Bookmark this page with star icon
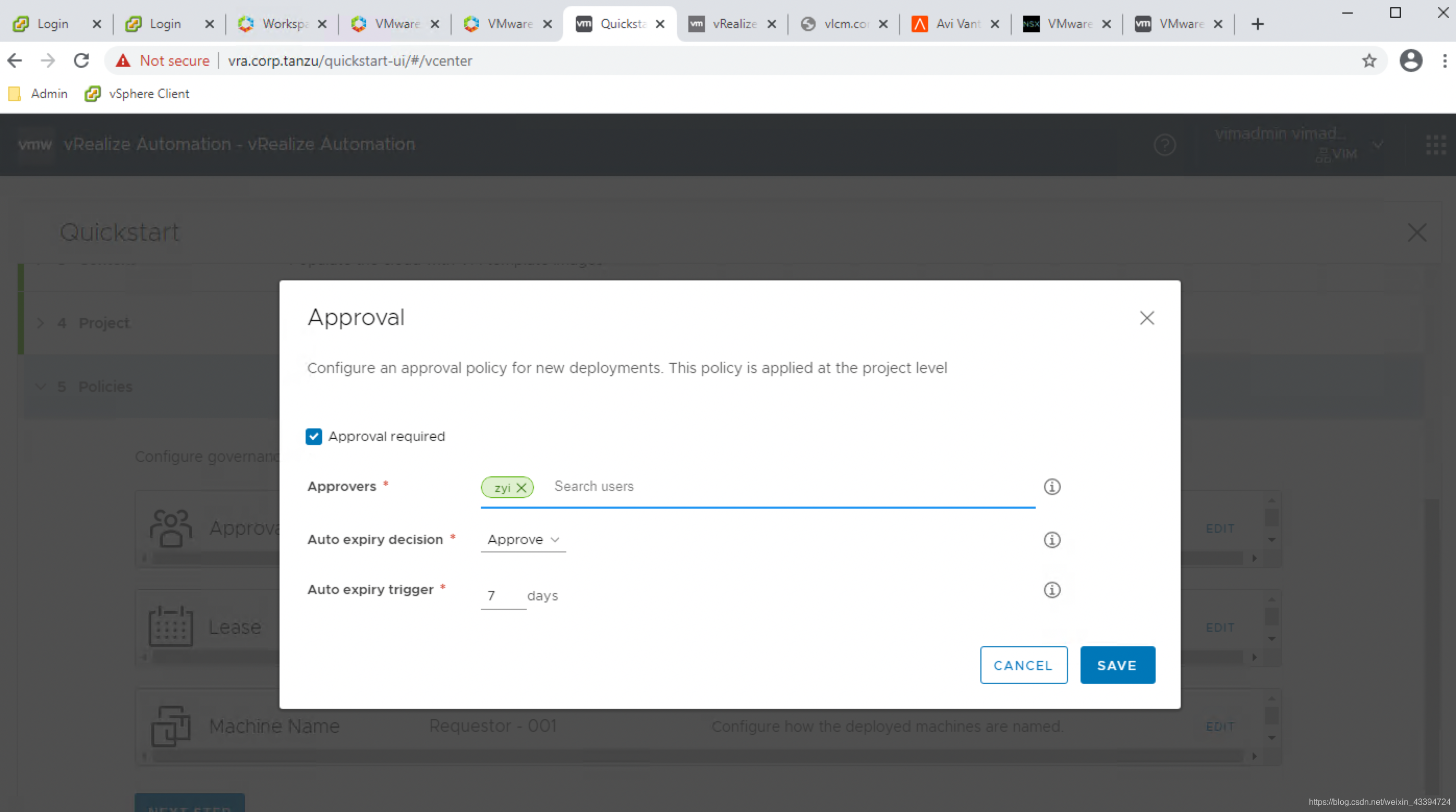Image resolution: width=1456 pixels, height=812 pixels. pos(1368,60)
